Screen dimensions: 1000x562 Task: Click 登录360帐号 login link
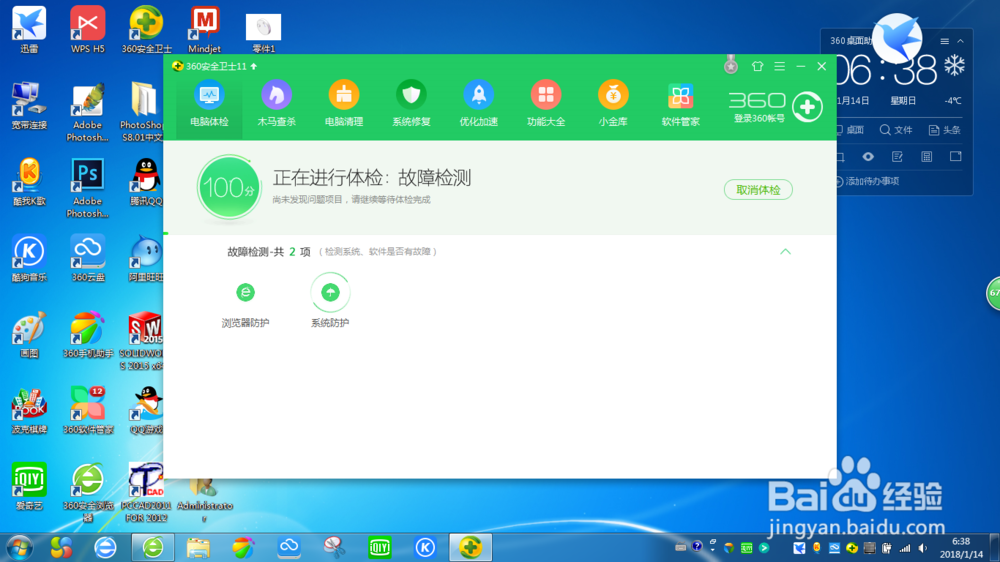tap(758, 119)
